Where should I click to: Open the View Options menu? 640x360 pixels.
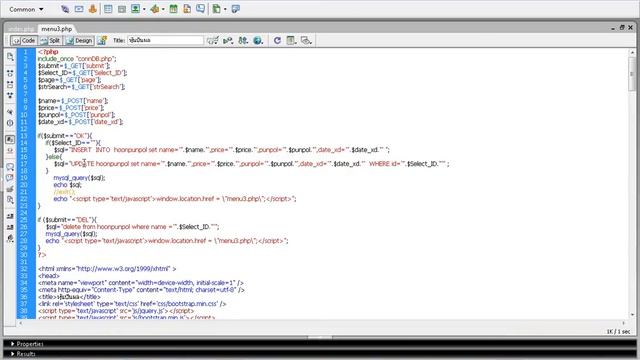(x=291, y=40)
